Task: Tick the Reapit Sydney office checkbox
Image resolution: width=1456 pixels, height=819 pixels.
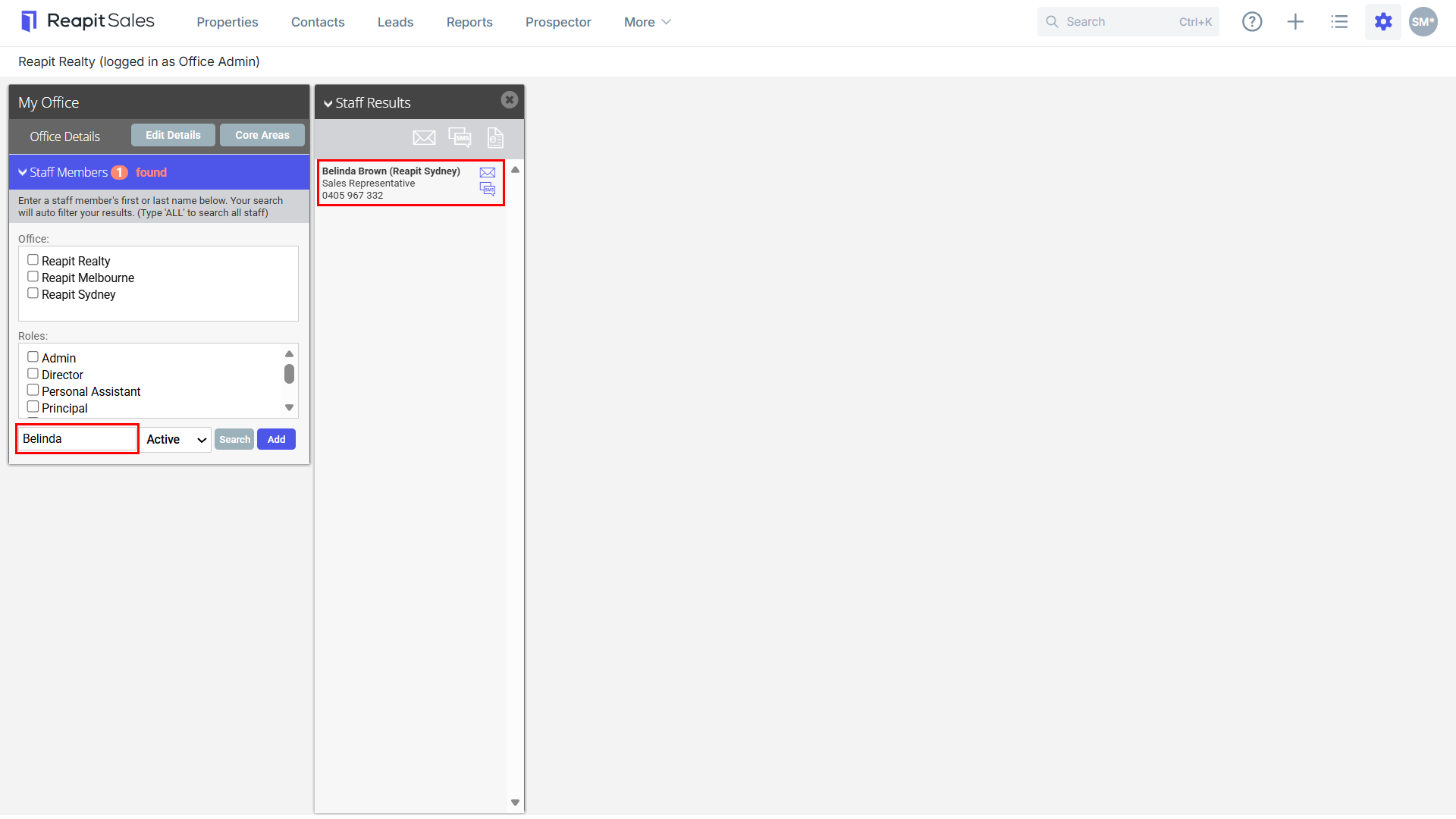Action: 33,293
